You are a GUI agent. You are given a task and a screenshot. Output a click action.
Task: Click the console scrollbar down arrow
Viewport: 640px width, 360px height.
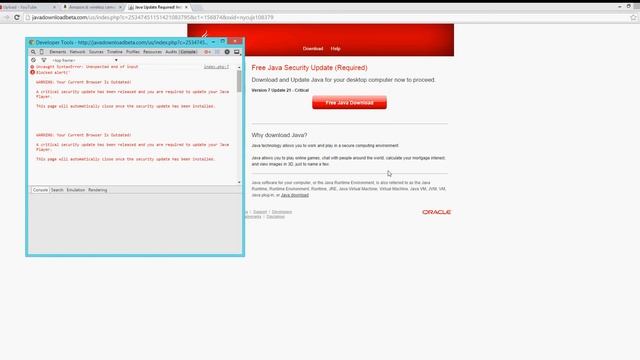click(239, 182)
